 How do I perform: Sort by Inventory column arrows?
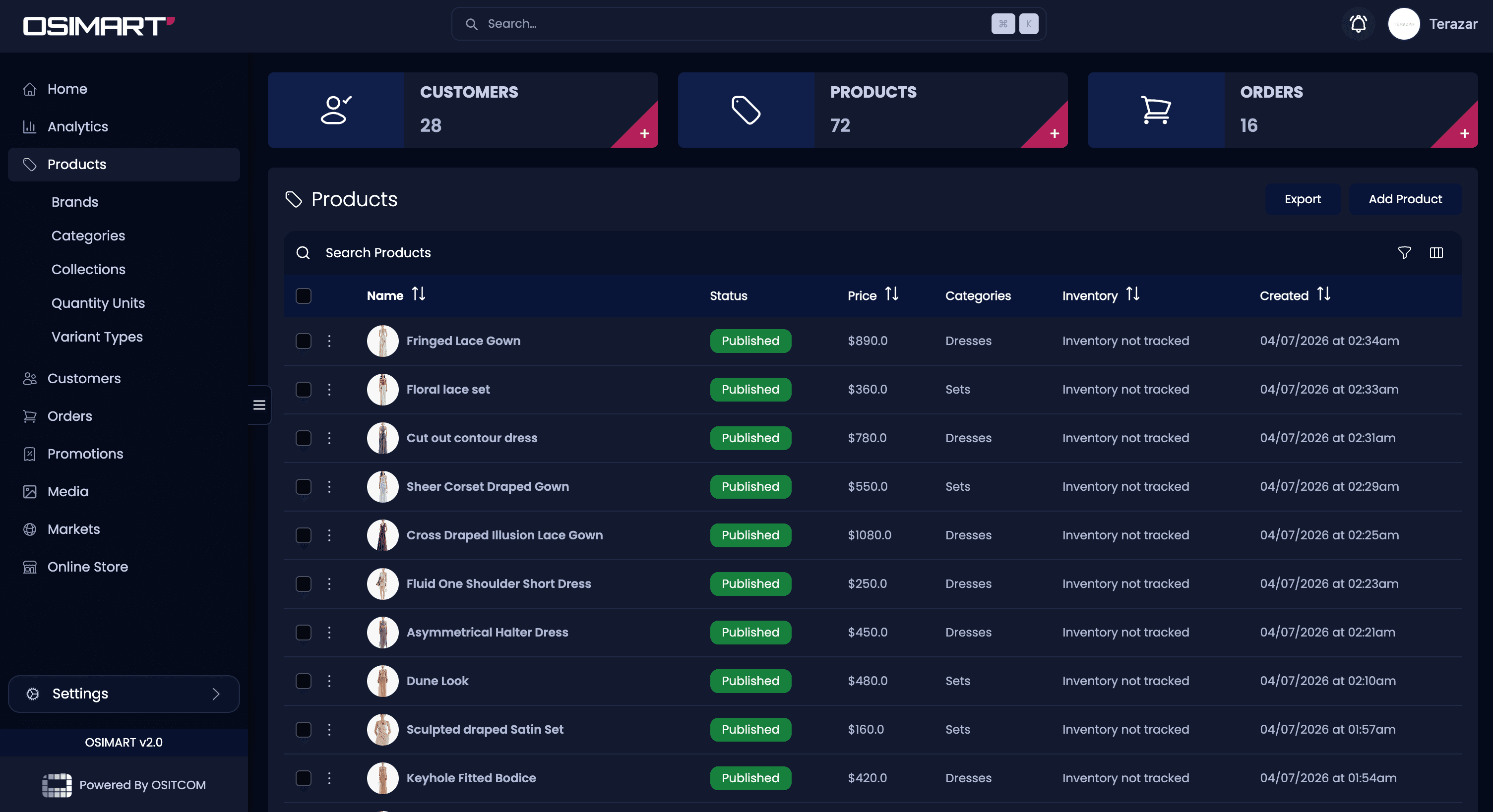[x=1132, y=294]
